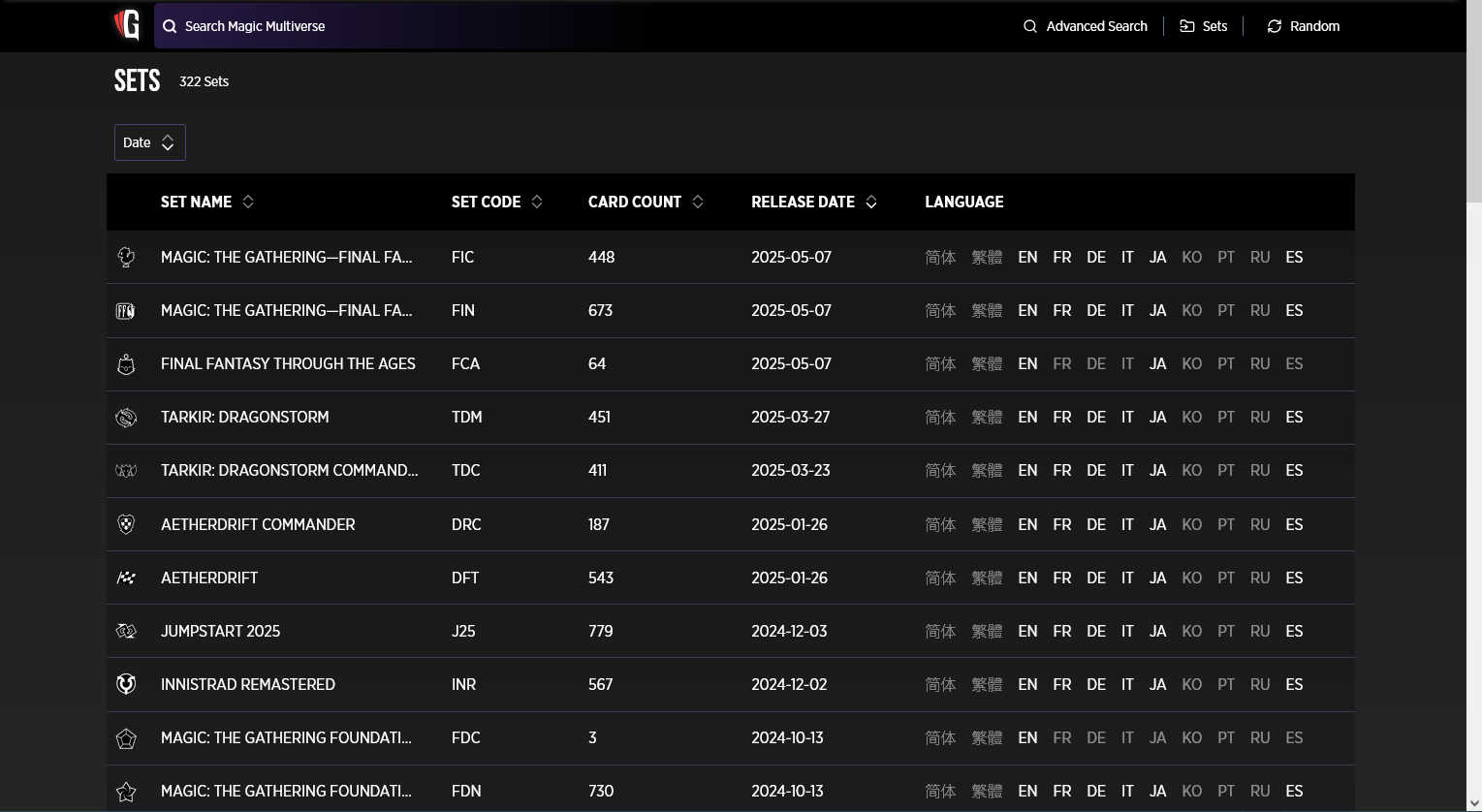Open the Date sort dropdown

[x=149, y=141]
